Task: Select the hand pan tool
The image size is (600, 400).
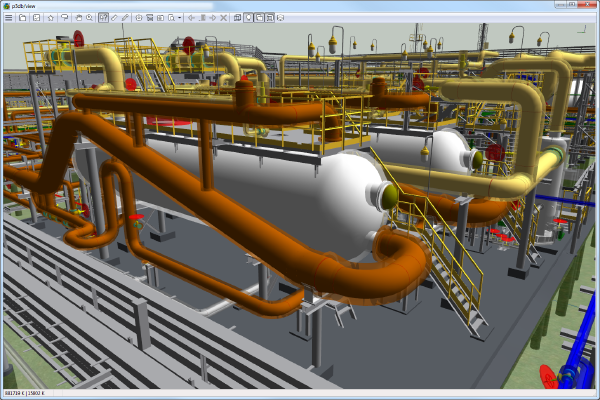Action: pyautogui.click(x=78, y=18)
